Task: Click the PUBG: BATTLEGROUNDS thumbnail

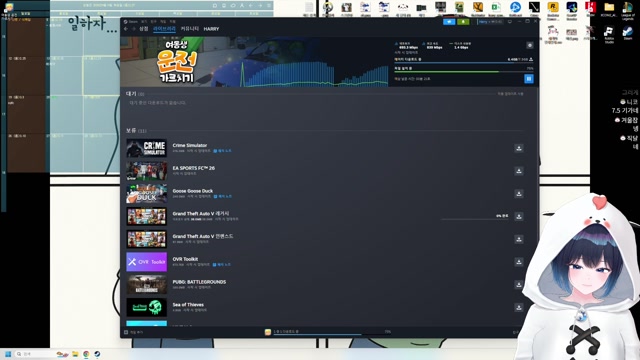Action: (x=147, y=284)
